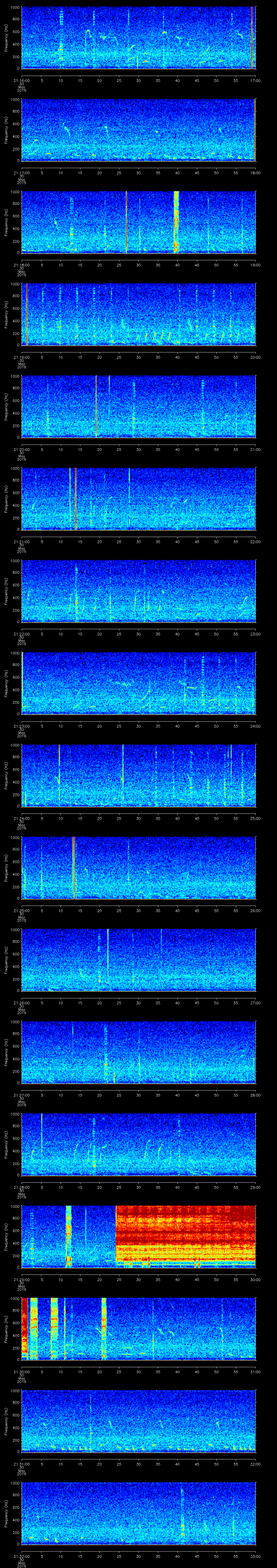
Task: Click the '21:19:00' start time label
Action: pyautogui.click(x=21, y=357)
